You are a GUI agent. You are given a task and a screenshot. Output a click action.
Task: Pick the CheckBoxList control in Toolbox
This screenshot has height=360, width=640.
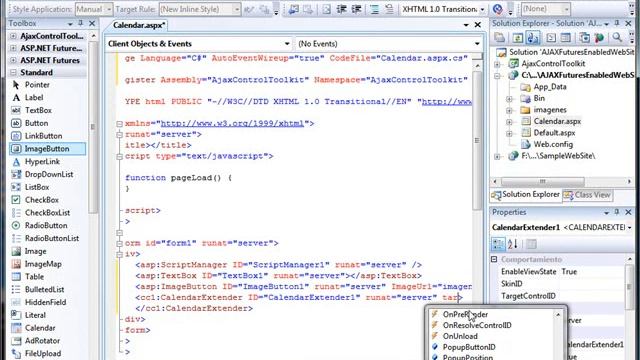[47, 213]
